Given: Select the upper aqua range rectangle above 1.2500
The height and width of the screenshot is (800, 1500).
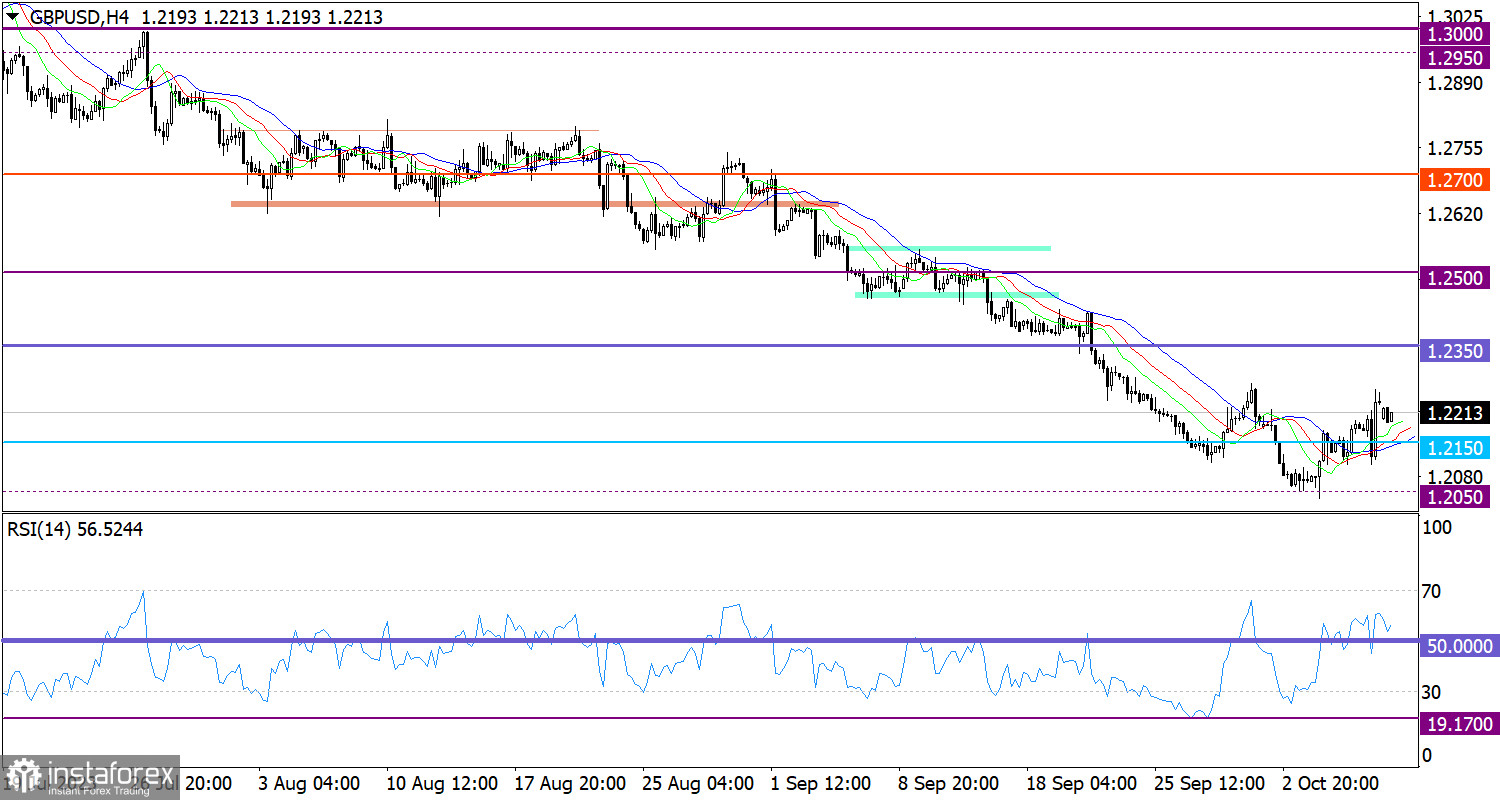Looking at the screenshot, I should 952,247.
